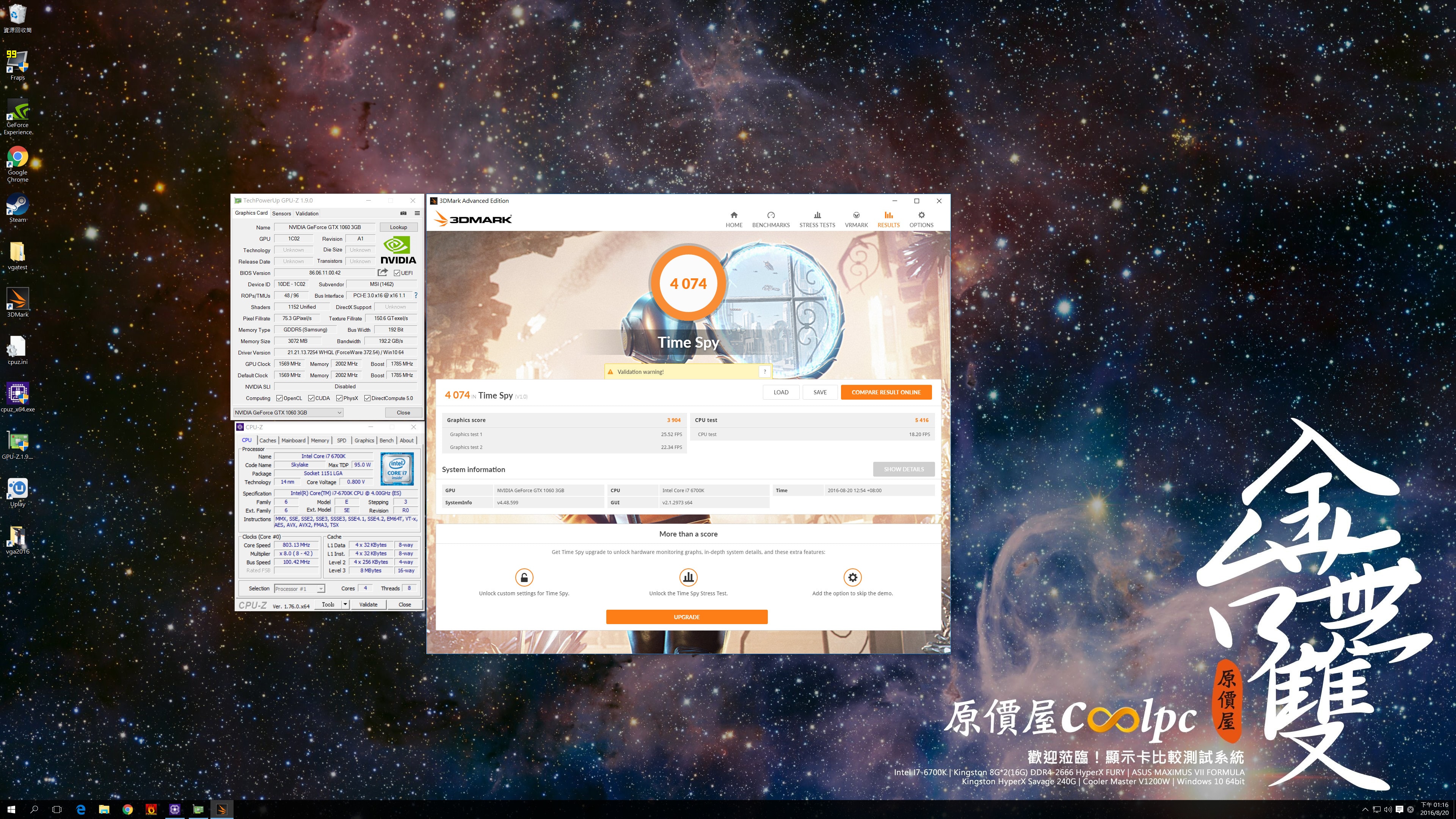
Task: Open the vgatest folder on desktop
Action: coord(17,255)
